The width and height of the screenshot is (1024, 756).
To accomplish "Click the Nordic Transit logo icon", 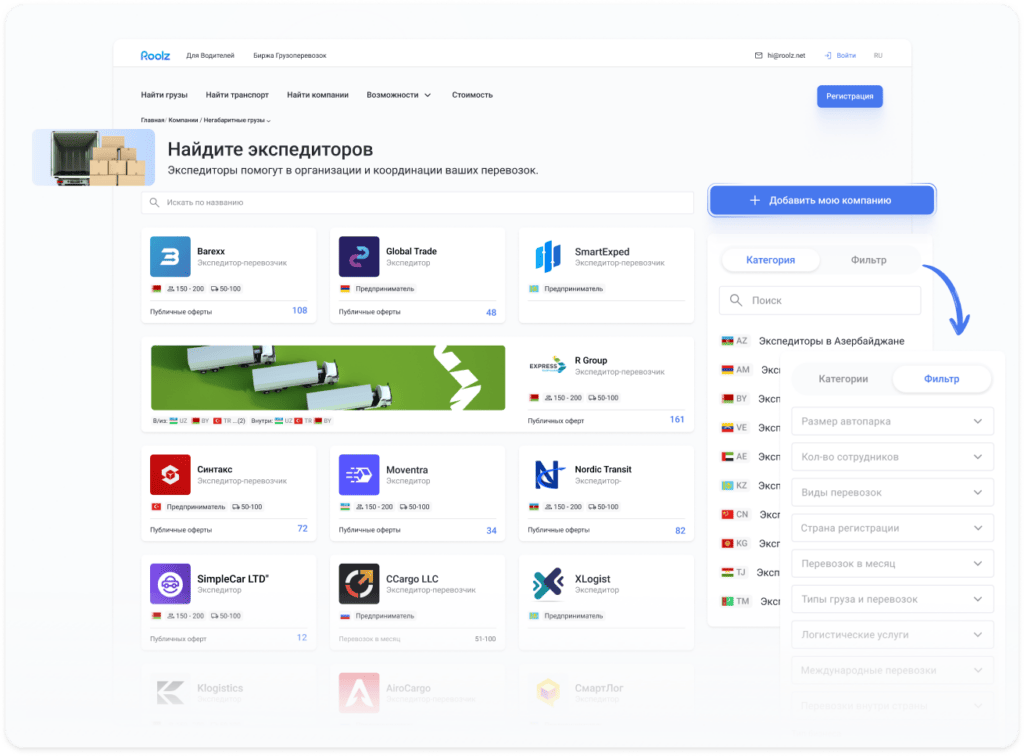I will 545,474.
